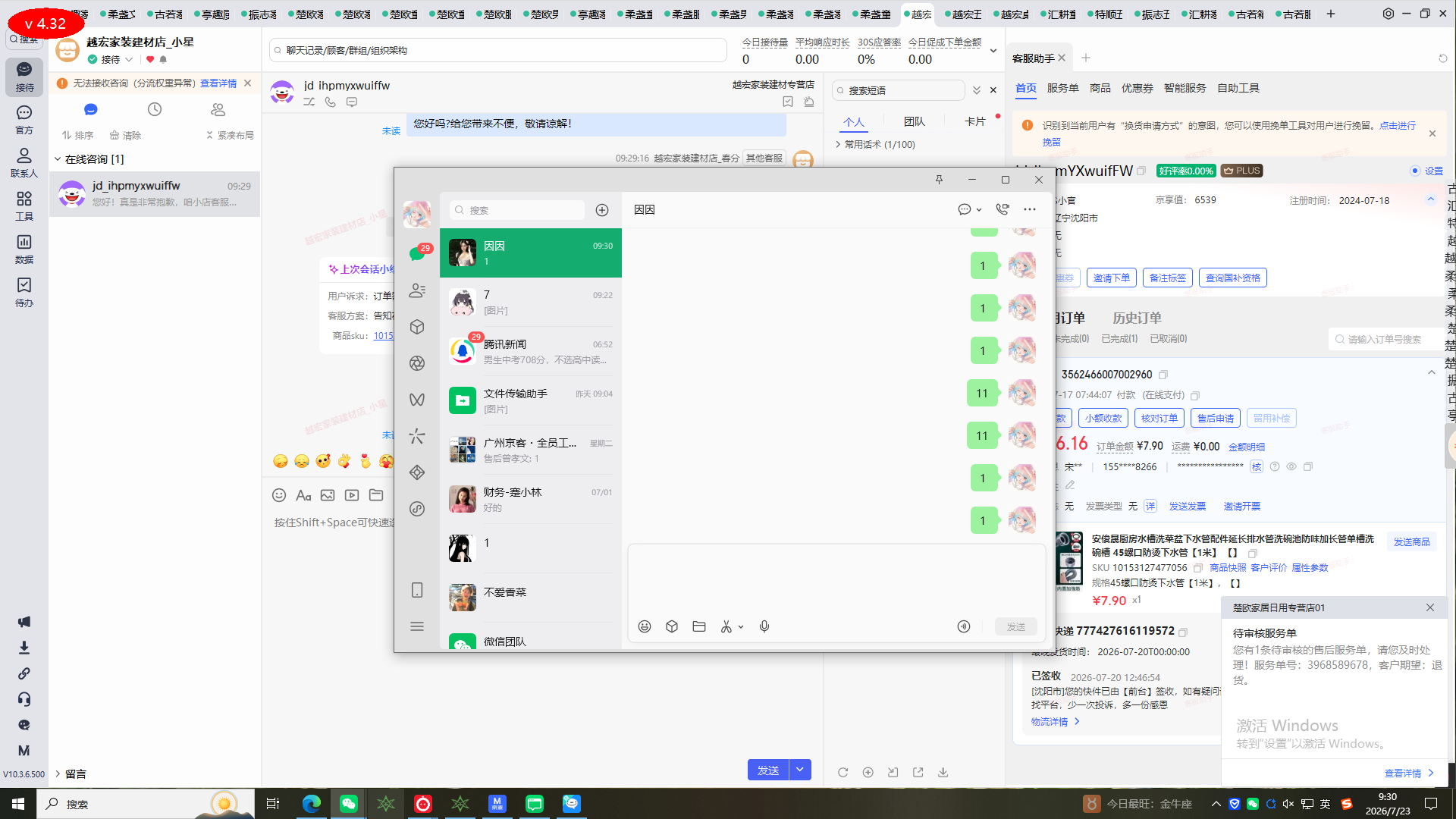Open WeChat hamburger settings menu icon
This screenshot has width=1456, height=819.
tap(417, 626)
